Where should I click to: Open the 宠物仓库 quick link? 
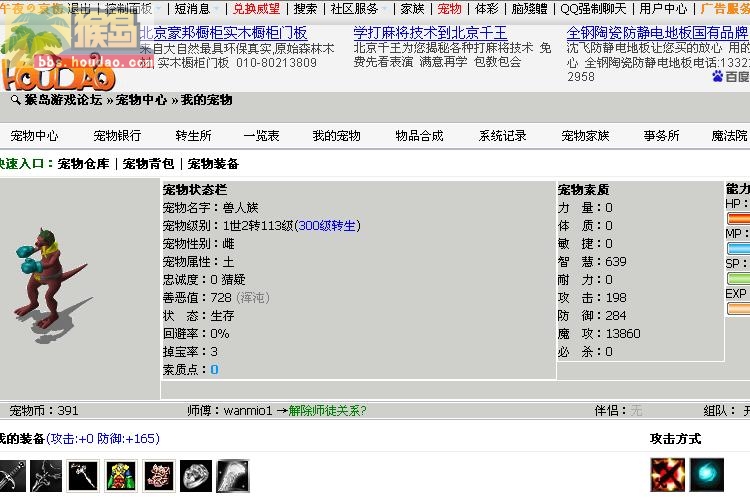coord(84,164)
